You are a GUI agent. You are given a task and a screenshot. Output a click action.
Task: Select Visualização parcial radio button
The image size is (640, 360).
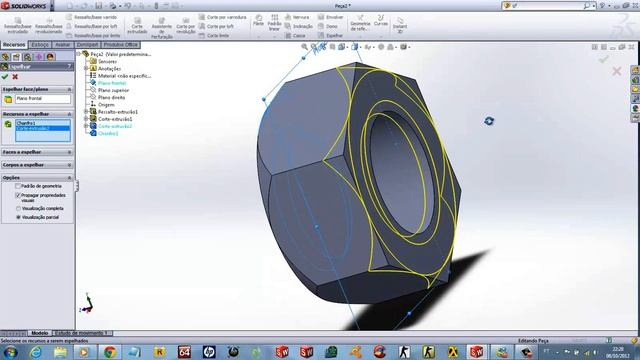(18, 218)
